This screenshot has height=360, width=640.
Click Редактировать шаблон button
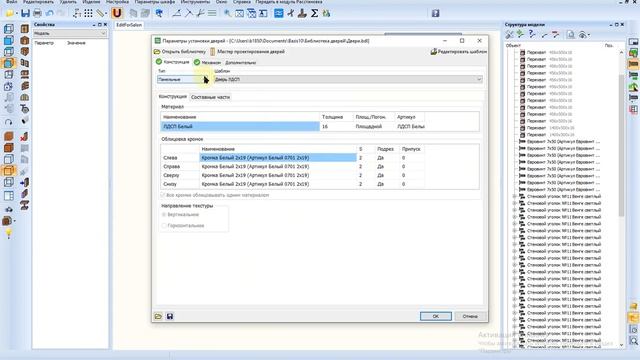[459, 52]
